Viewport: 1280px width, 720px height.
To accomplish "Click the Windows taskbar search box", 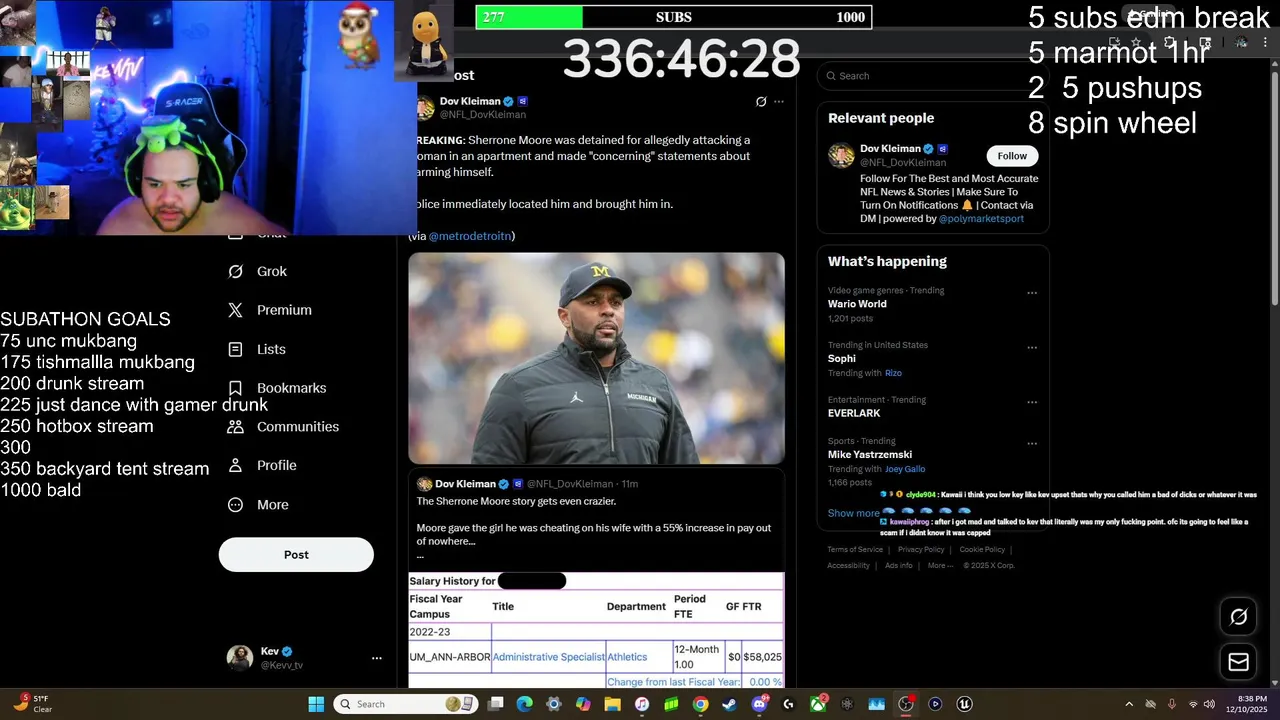I will click(x=404, y=704).
